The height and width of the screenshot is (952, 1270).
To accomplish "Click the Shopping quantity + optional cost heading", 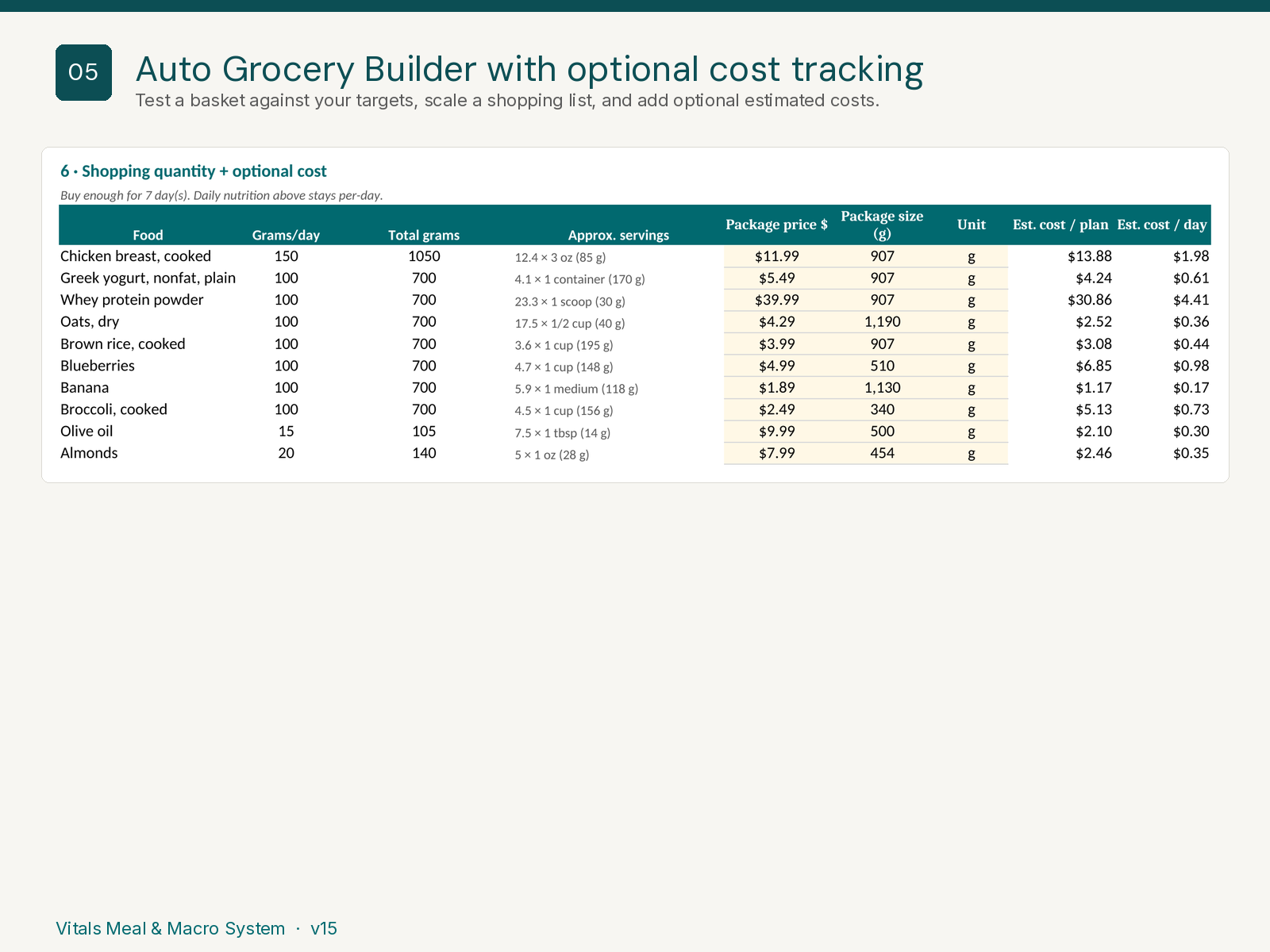I will [x=194, y=171].
